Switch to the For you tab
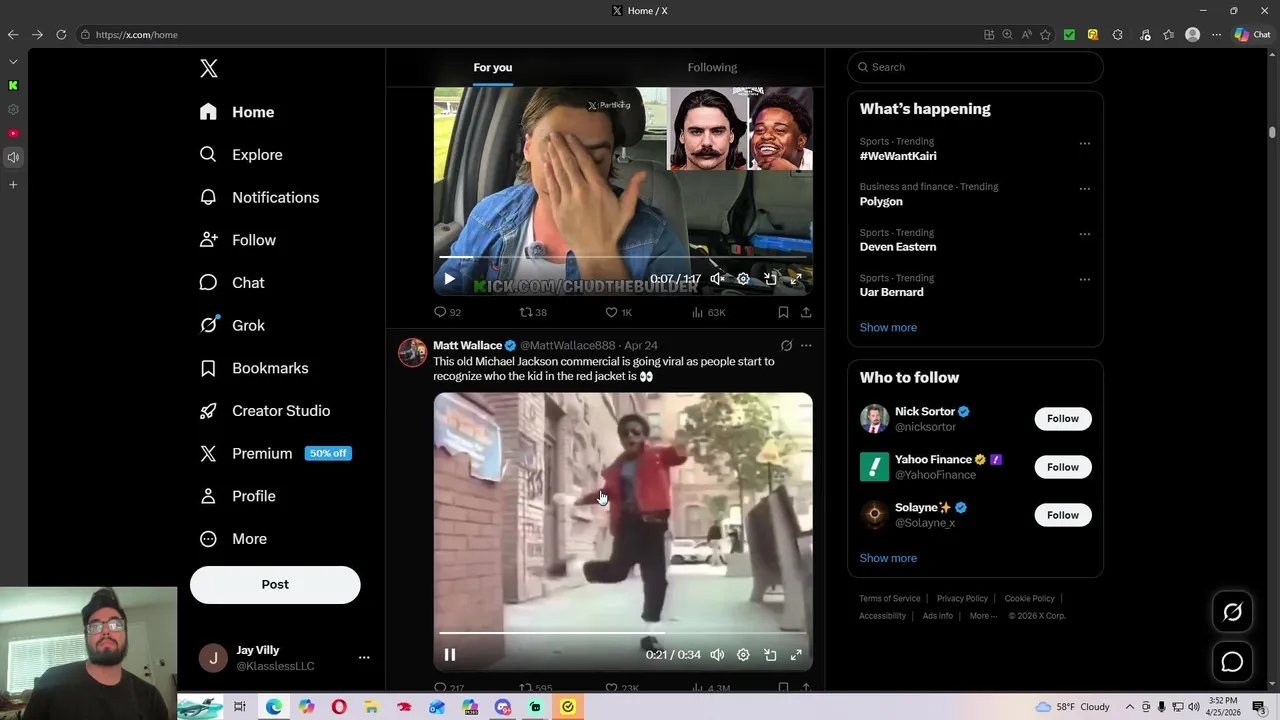This screenshot has width=1280, height=720. point(492,67)
